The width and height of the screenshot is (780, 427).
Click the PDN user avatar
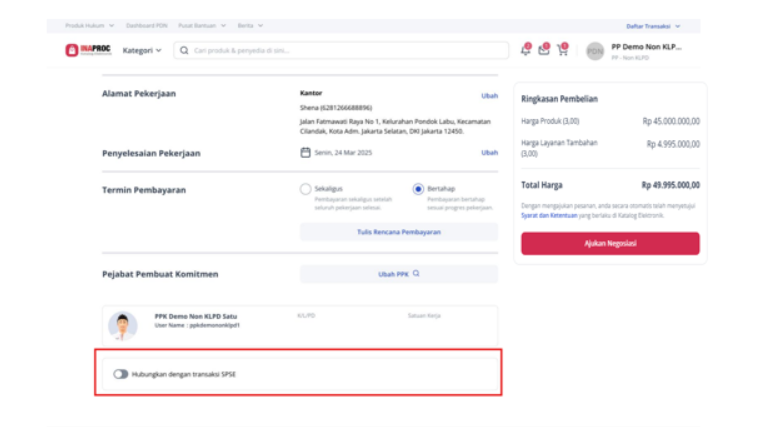tap(595, 51)
